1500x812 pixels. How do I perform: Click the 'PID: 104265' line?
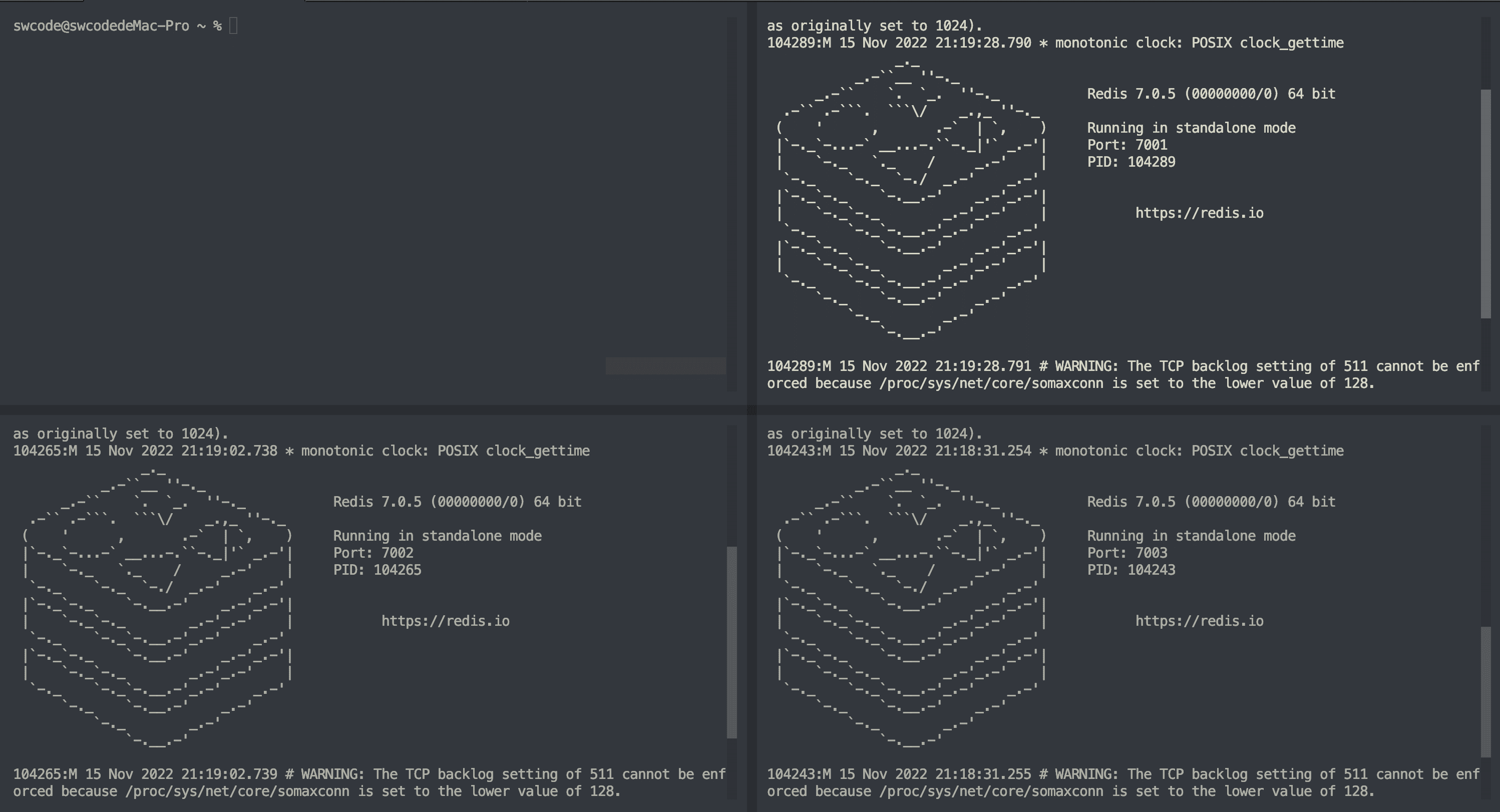click(x=378, y=570)
